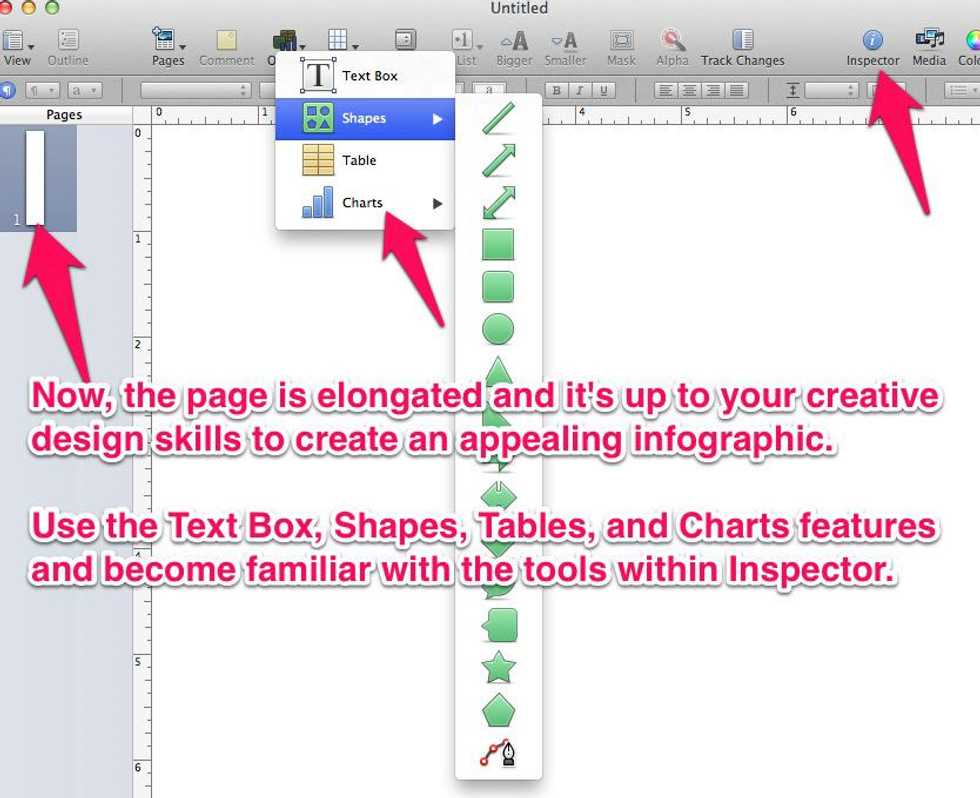Open the Inspector panel
The width and height of the screenshot is (980, 798).
tap(872, 46)
